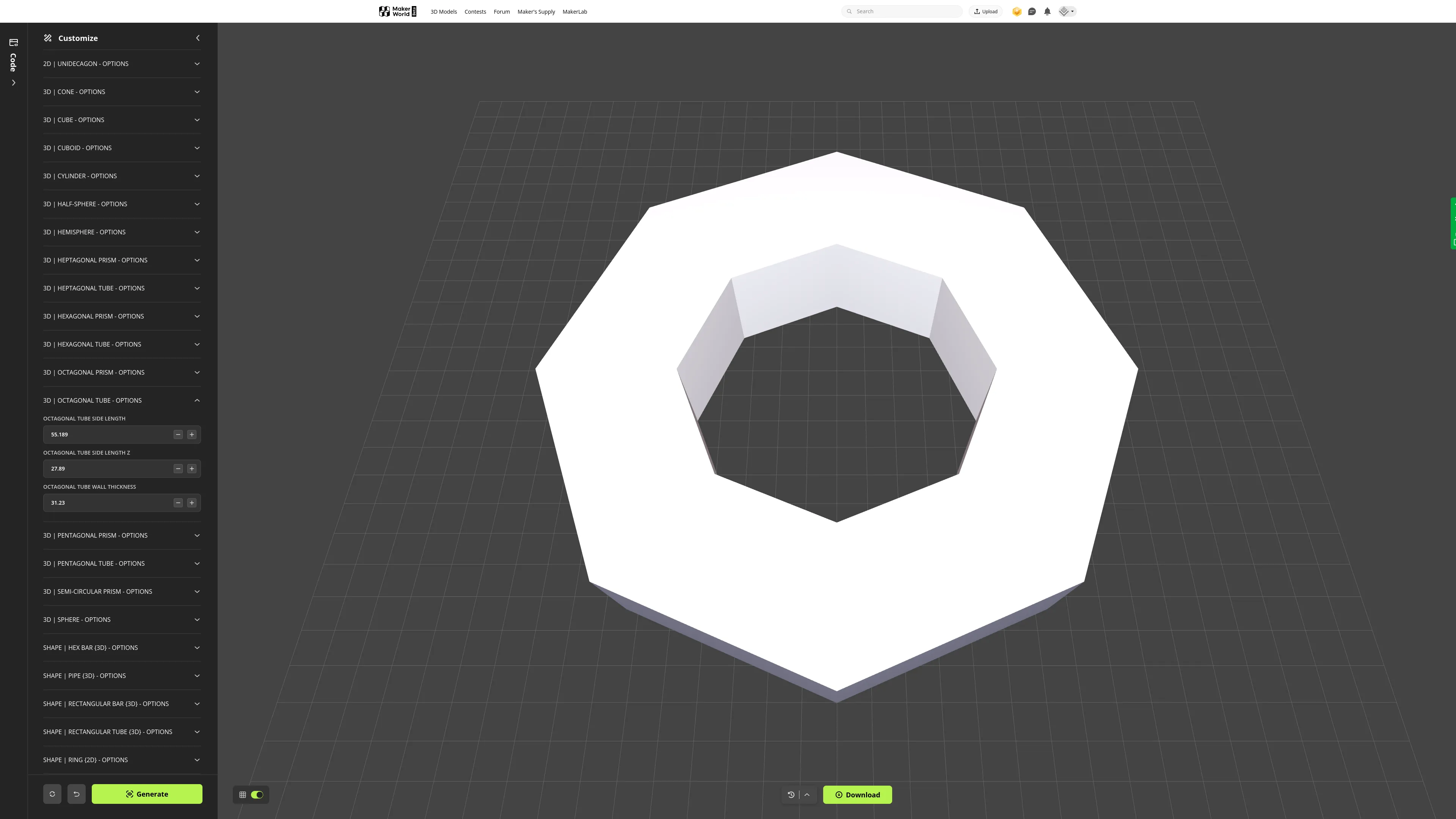The width and height of the screenshot is (1456, 819).
Task: Toggle the grid visibility switch
Action: coord(258,794)
